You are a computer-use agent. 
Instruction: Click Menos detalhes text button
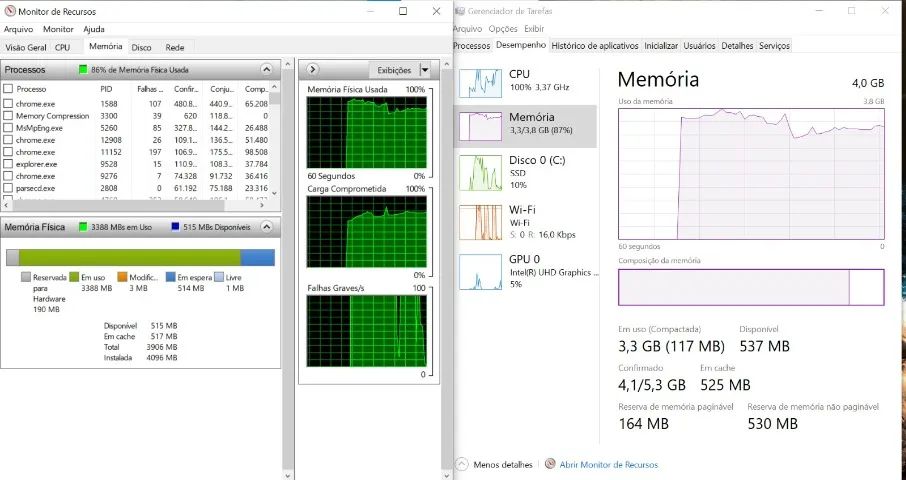coord(503,464)
